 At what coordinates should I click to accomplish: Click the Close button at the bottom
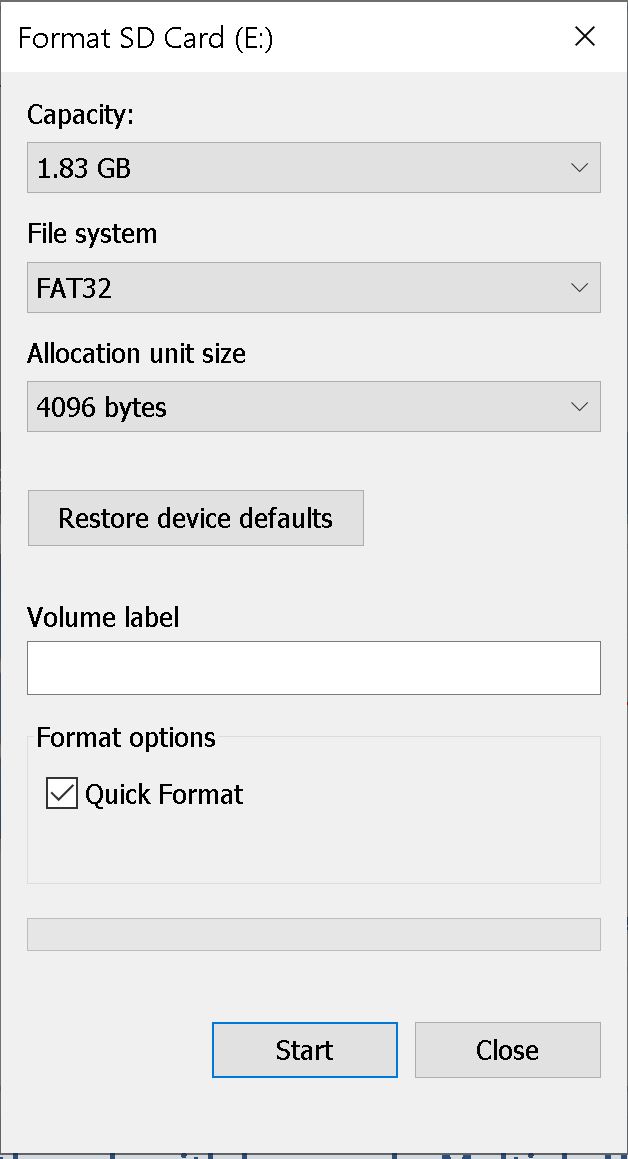[508, 1050]
